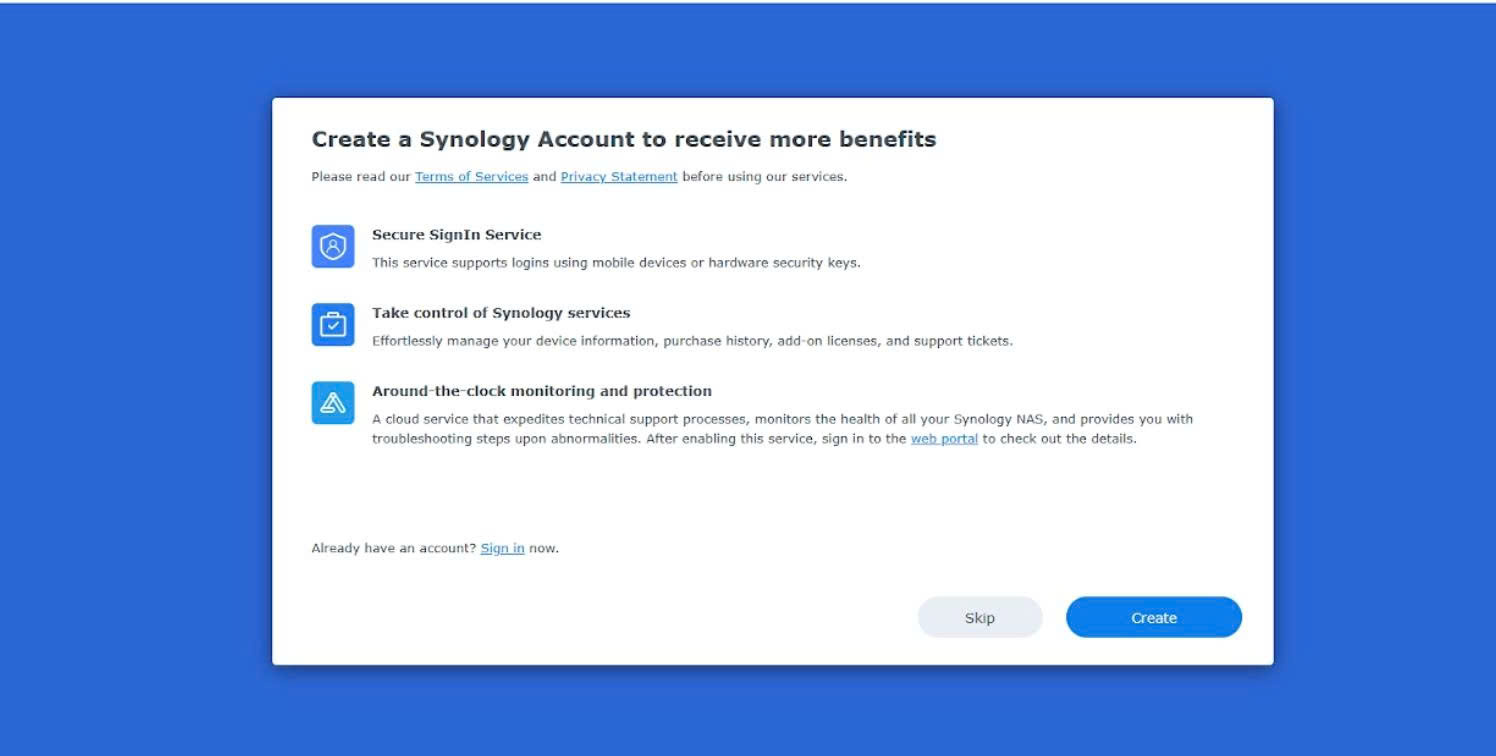The image size is (1496, 756).
Task: Click the hardware security keys description text
Action: point(616,263)
